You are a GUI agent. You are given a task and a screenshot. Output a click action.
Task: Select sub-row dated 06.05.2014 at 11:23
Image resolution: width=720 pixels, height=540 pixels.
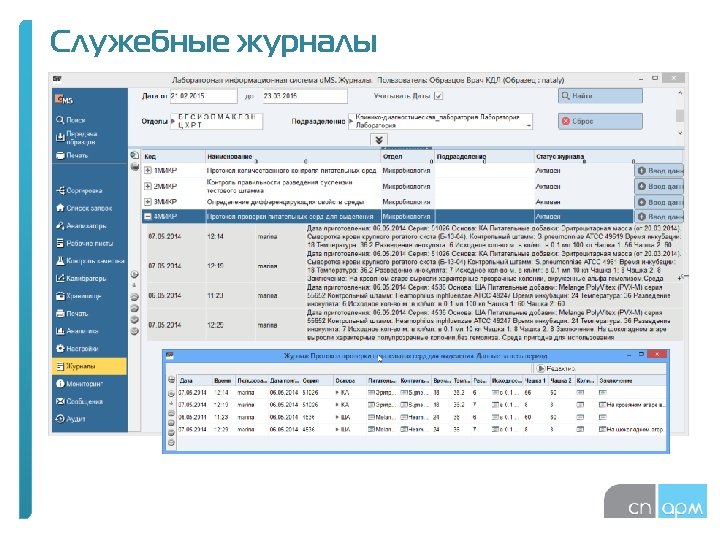(413, 295)
